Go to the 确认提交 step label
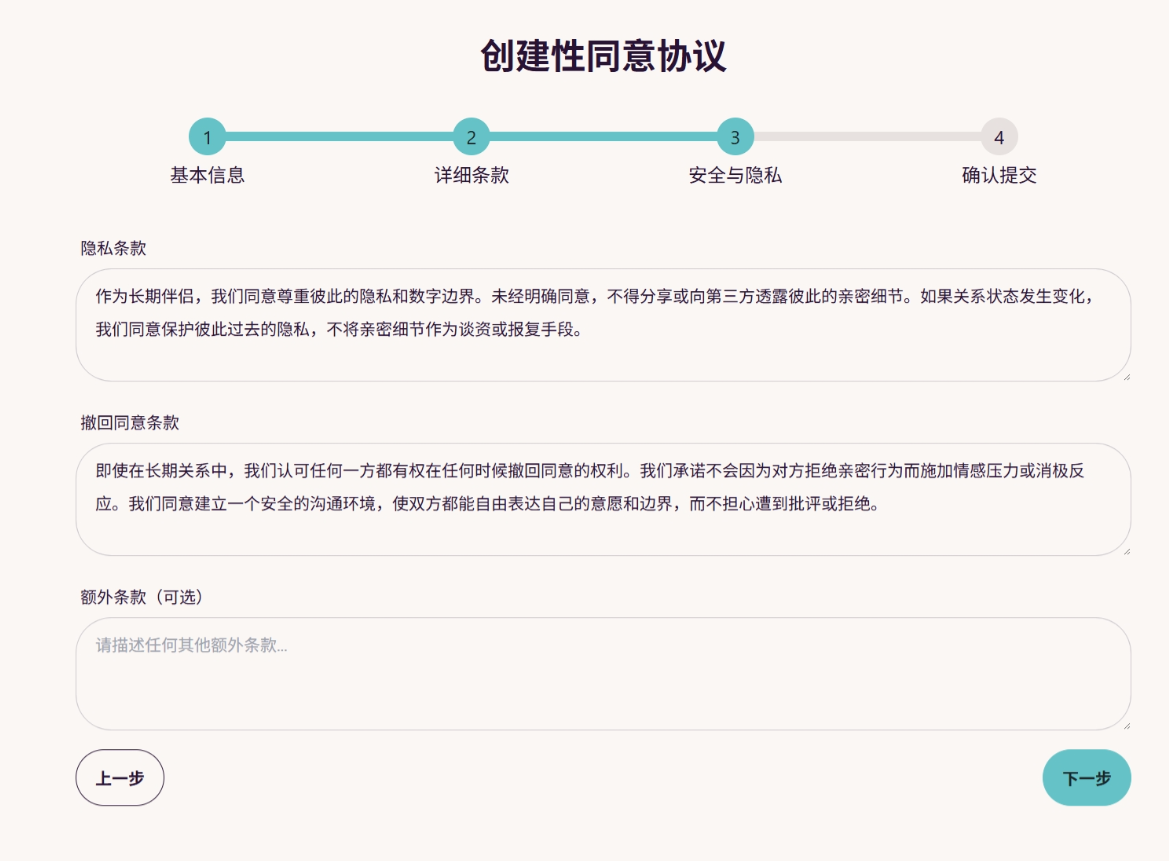1169x861 pixels. (999, 175)
